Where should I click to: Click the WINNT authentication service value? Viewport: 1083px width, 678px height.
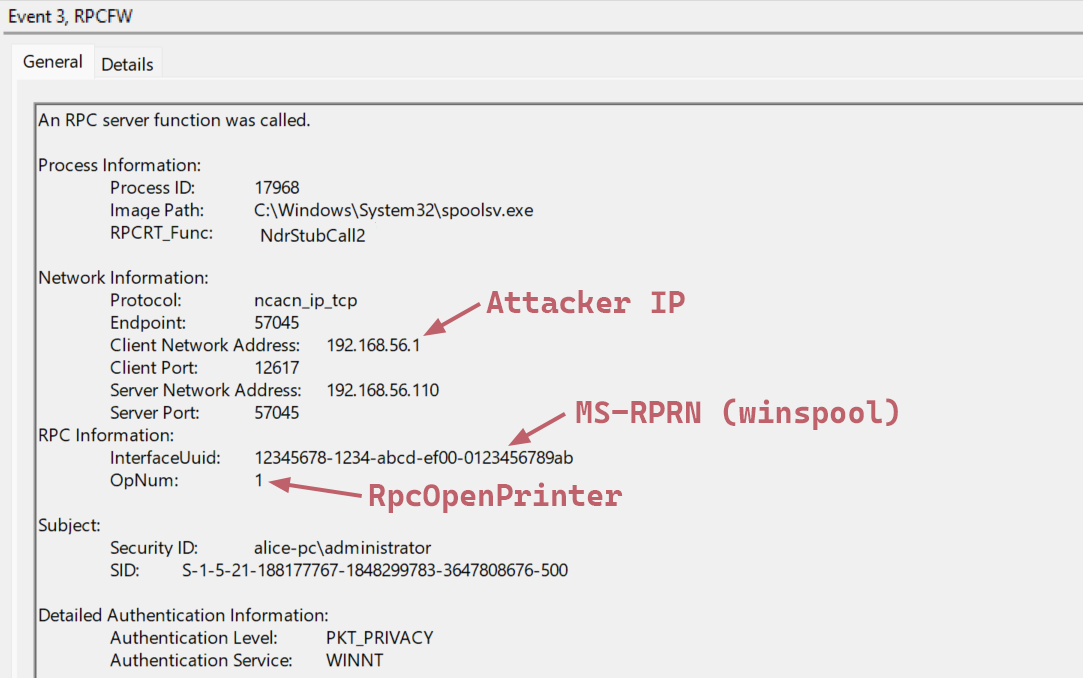354,660
